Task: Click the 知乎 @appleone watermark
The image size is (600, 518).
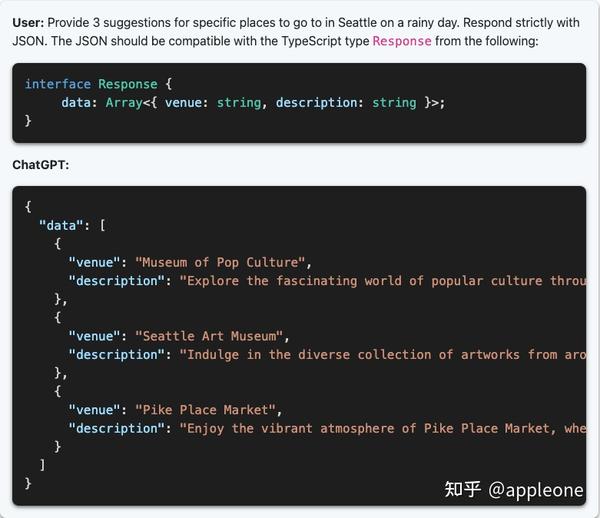Action: [514, 490]
